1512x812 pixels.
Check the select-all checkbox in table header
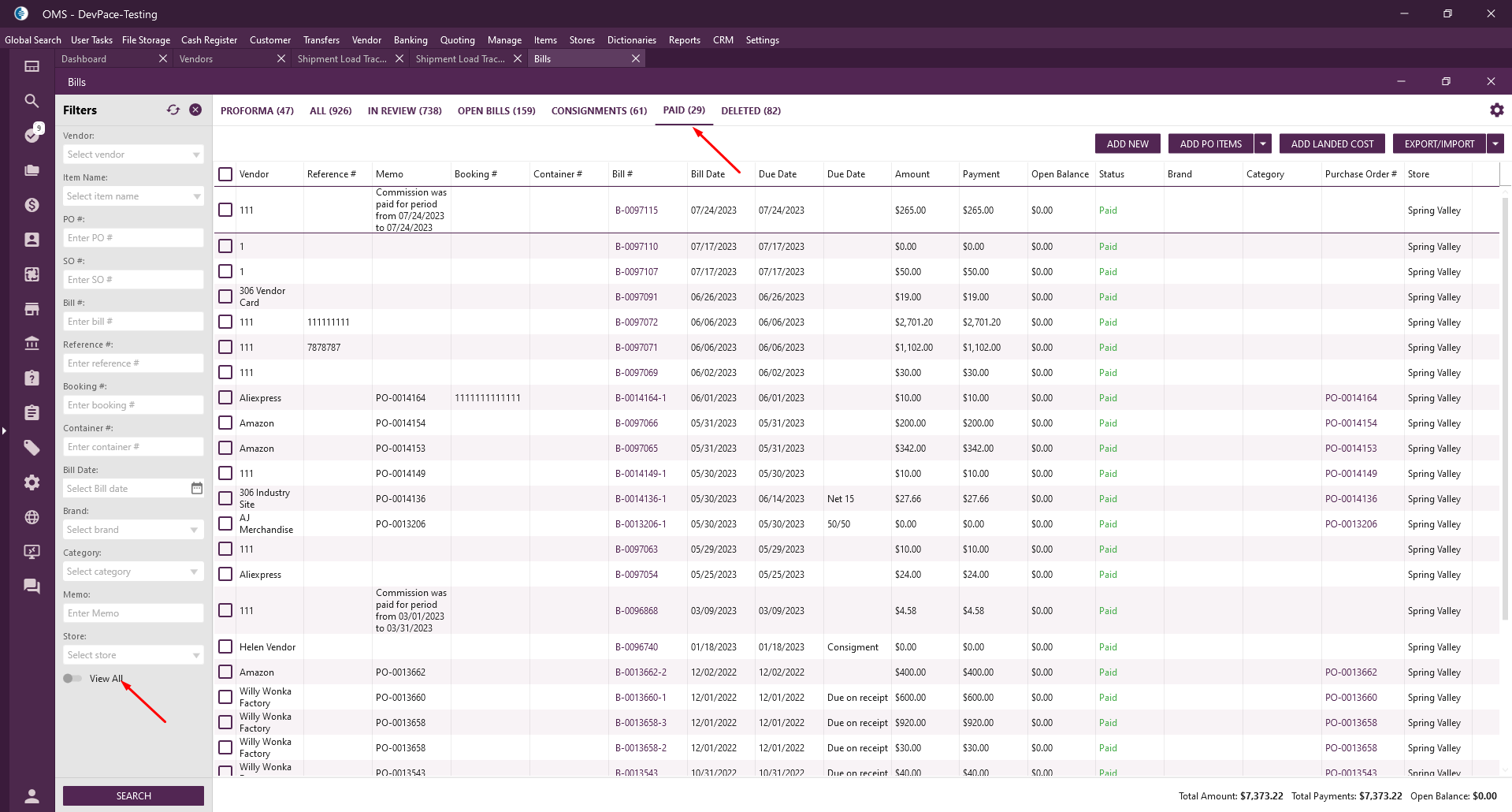(x=225, y=174)
